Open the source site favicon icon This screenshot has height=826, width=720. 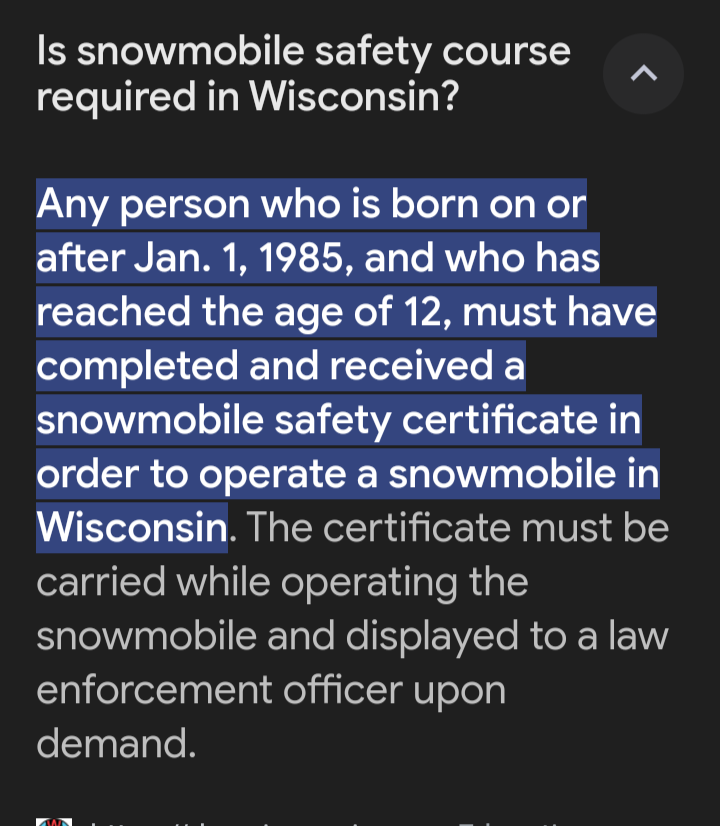tap(54, 821)
